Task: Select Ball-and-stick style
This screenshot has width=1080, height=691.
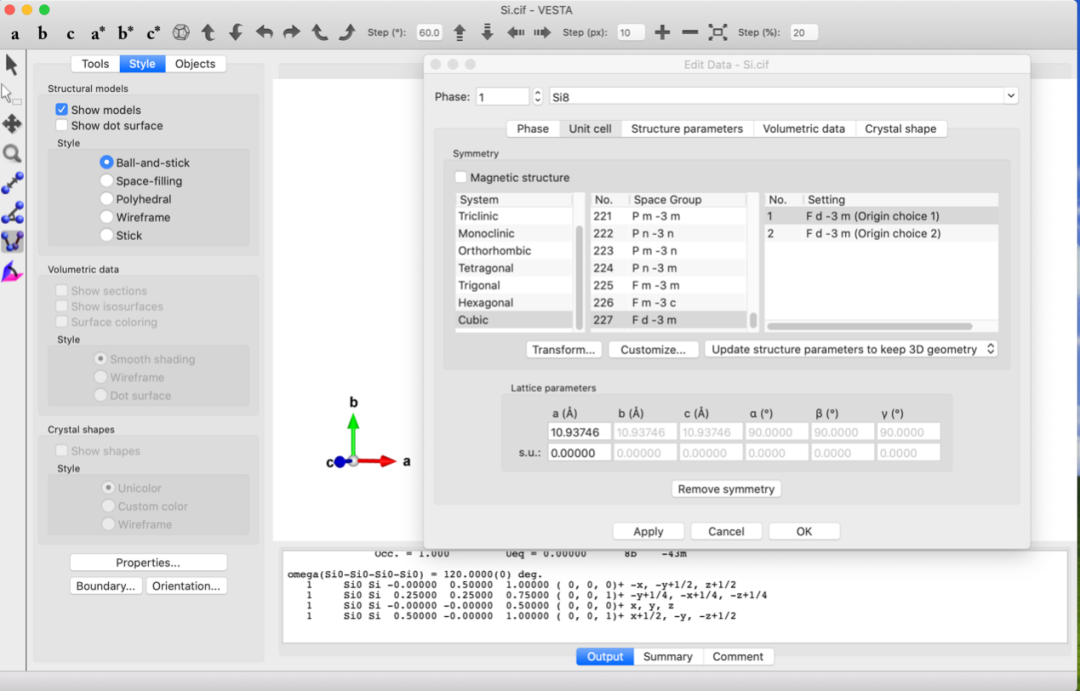Action: [106, 163]
